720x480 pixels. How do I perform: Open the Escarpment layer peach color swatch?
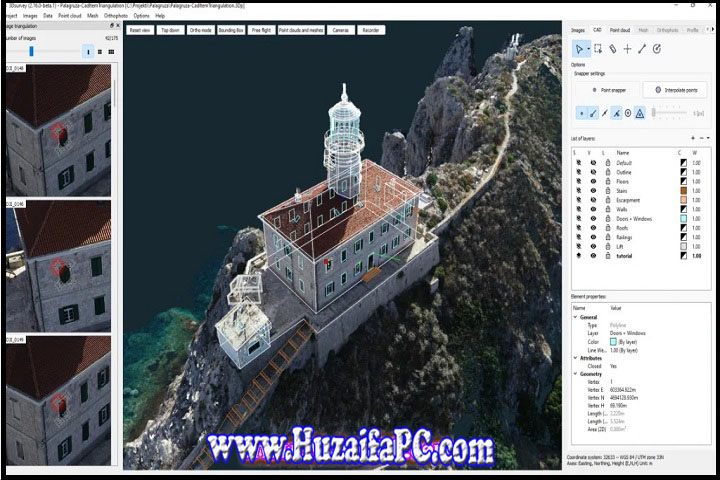click(x=683, y=200)
